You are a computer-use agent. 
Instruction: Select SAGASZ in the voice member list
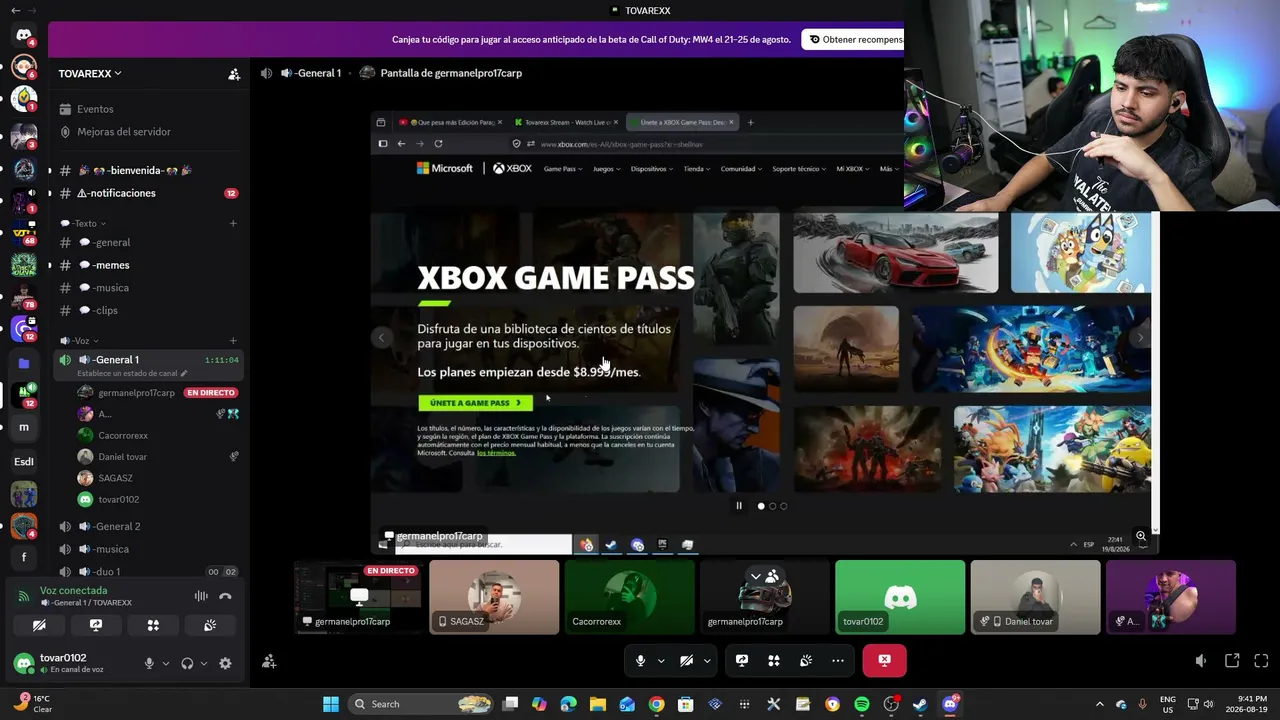(x=115, y=478)
